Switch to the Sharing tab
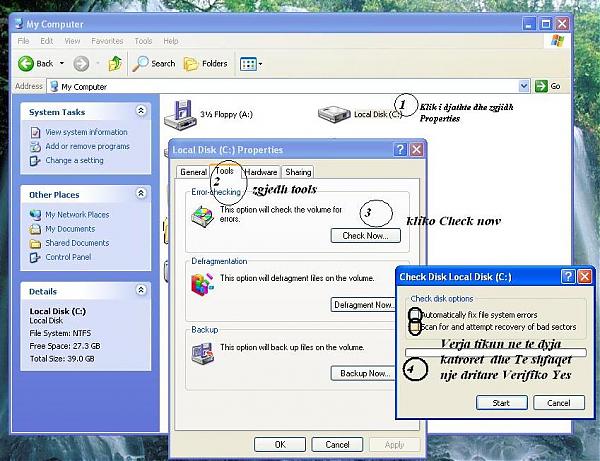This screenshot has height=461, width=600. pos(298,172)
